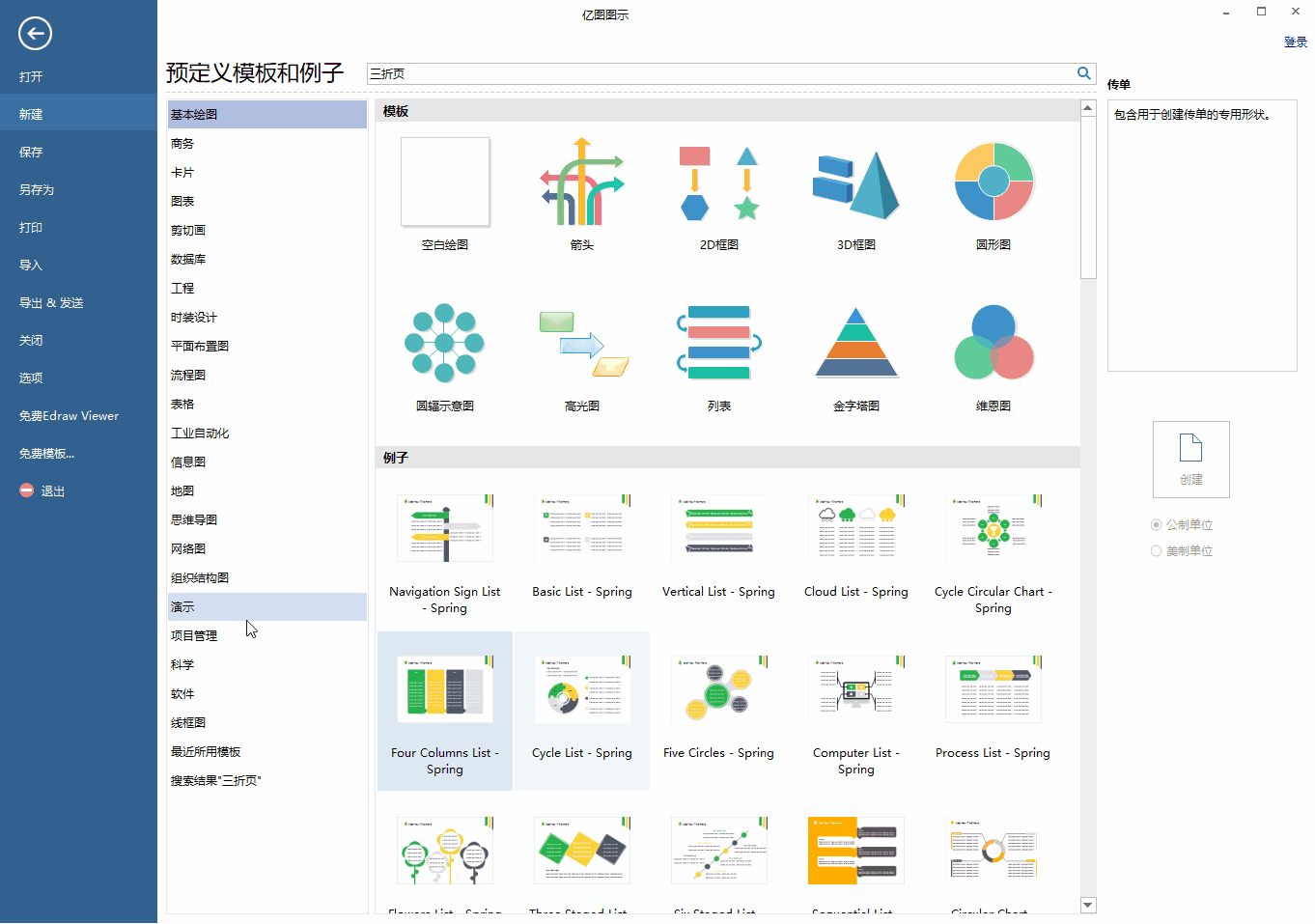Choose 另存为 in the left sidebar

pyautogui.click(x=37, y=190)
